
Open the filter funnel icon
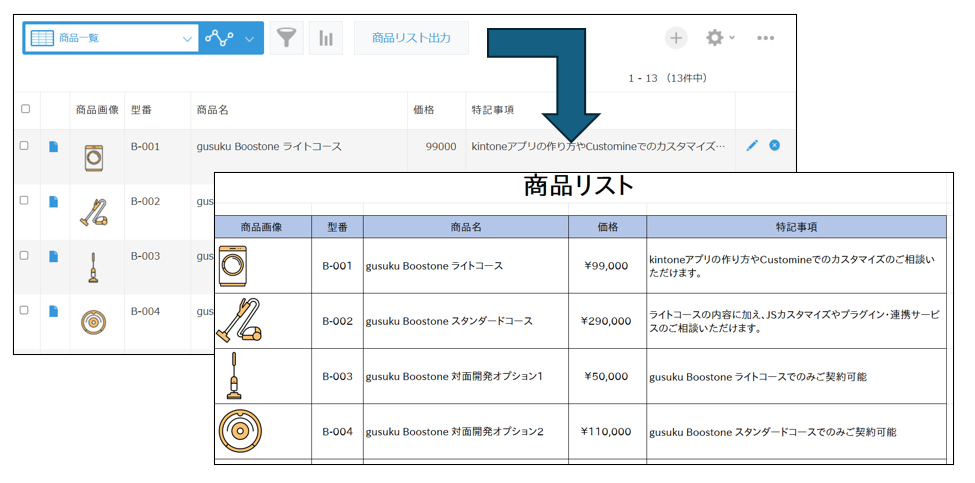287,38
